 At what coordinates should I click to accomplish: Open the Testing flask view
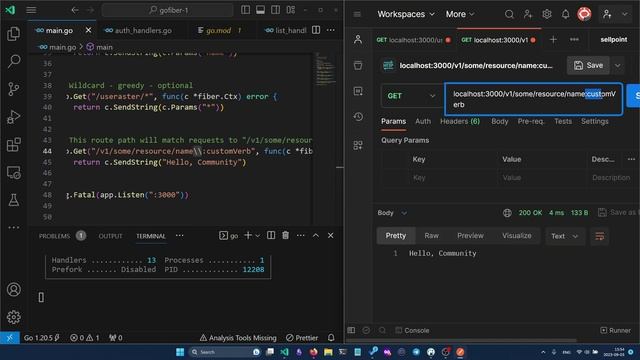click(13, 200)
